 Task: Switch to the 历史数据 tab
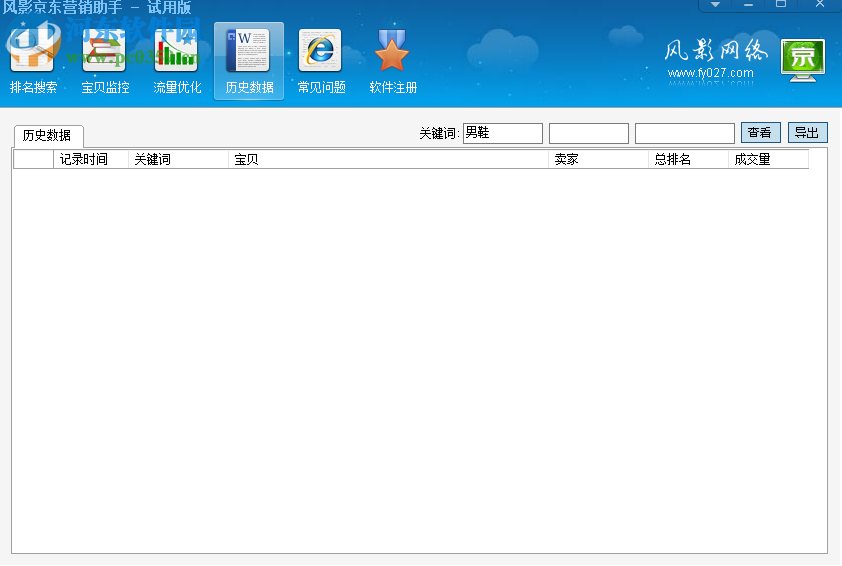click(x=48, y=135)
